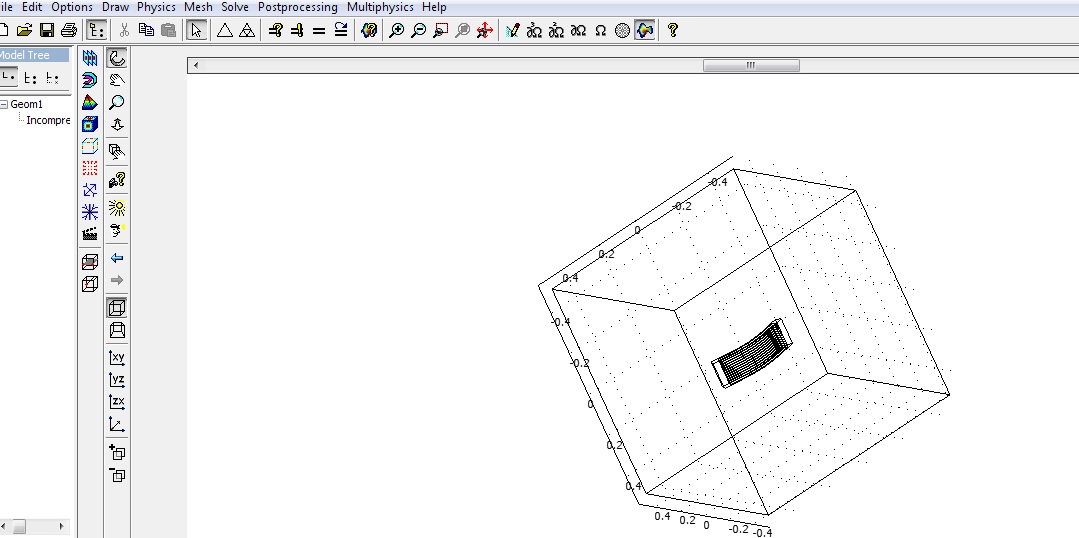Toggle Deformed Shape blue arrows icon
1079x538 pixels.
pos(89,190)
